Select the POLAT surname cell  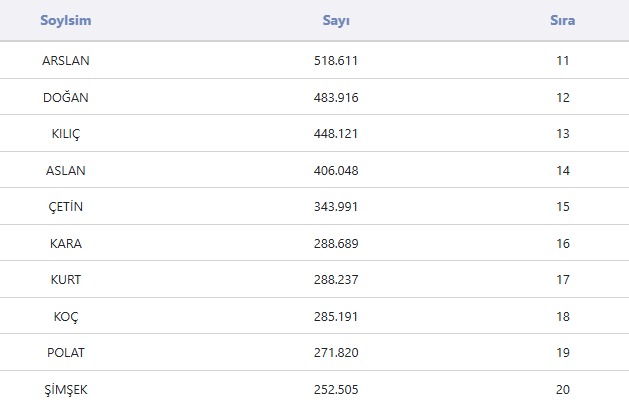point(66,353)
